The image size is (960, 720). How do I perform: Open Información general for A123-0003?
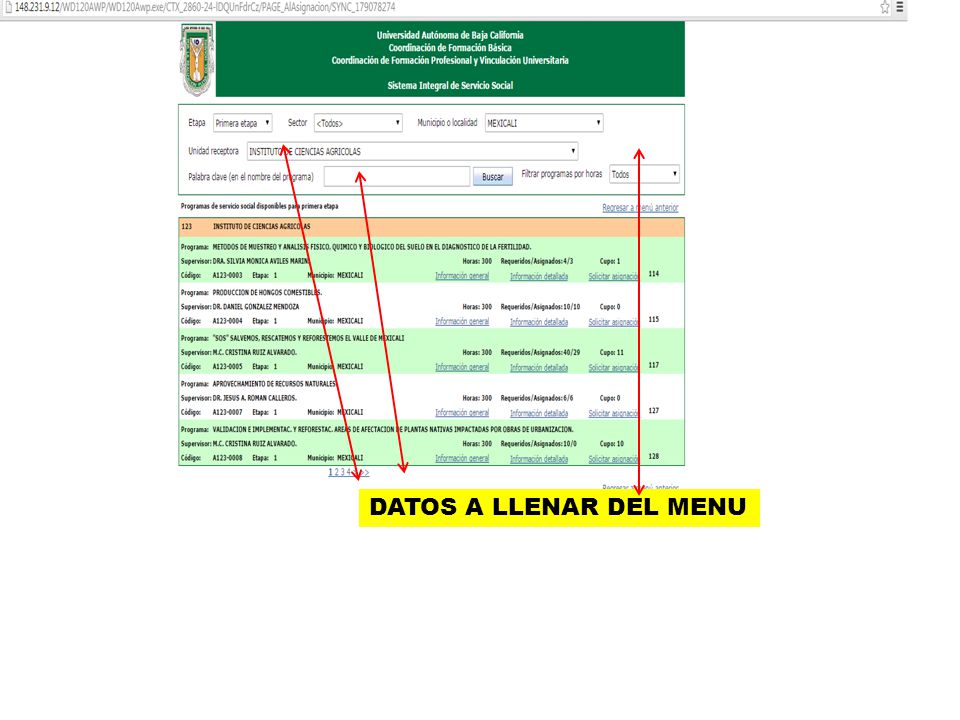click(462, 276)
